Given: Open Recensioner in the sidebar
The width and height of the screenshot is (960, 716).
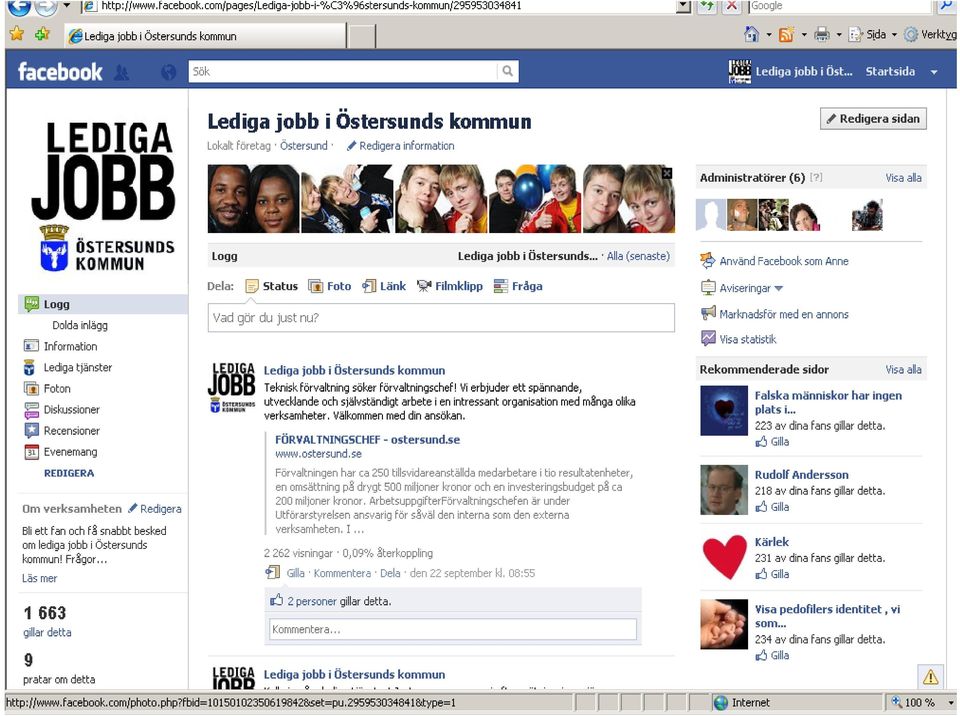Looking at the screenshot, I should 72,431.
